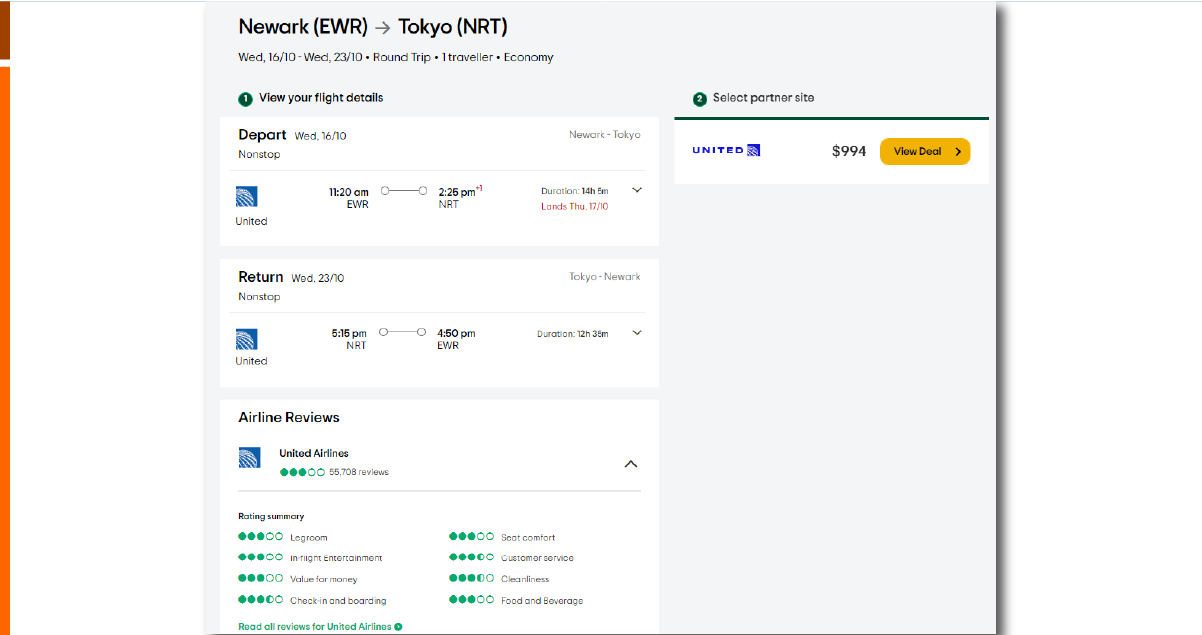The width and height of the screenshot is (1202, 635).
Task: Click the United partner logo beside the $994 price
Action: coord(726,151)
